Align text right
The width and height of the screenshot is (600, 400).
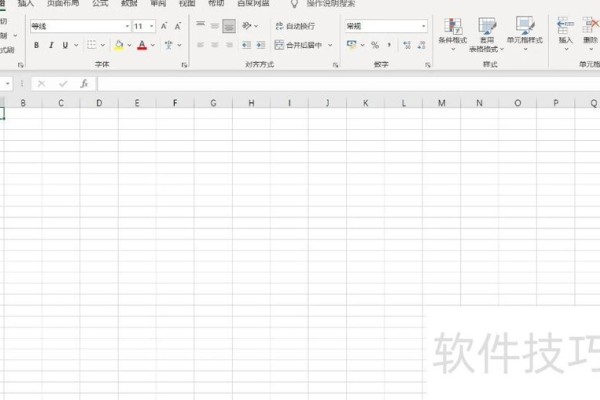(229, 45)
